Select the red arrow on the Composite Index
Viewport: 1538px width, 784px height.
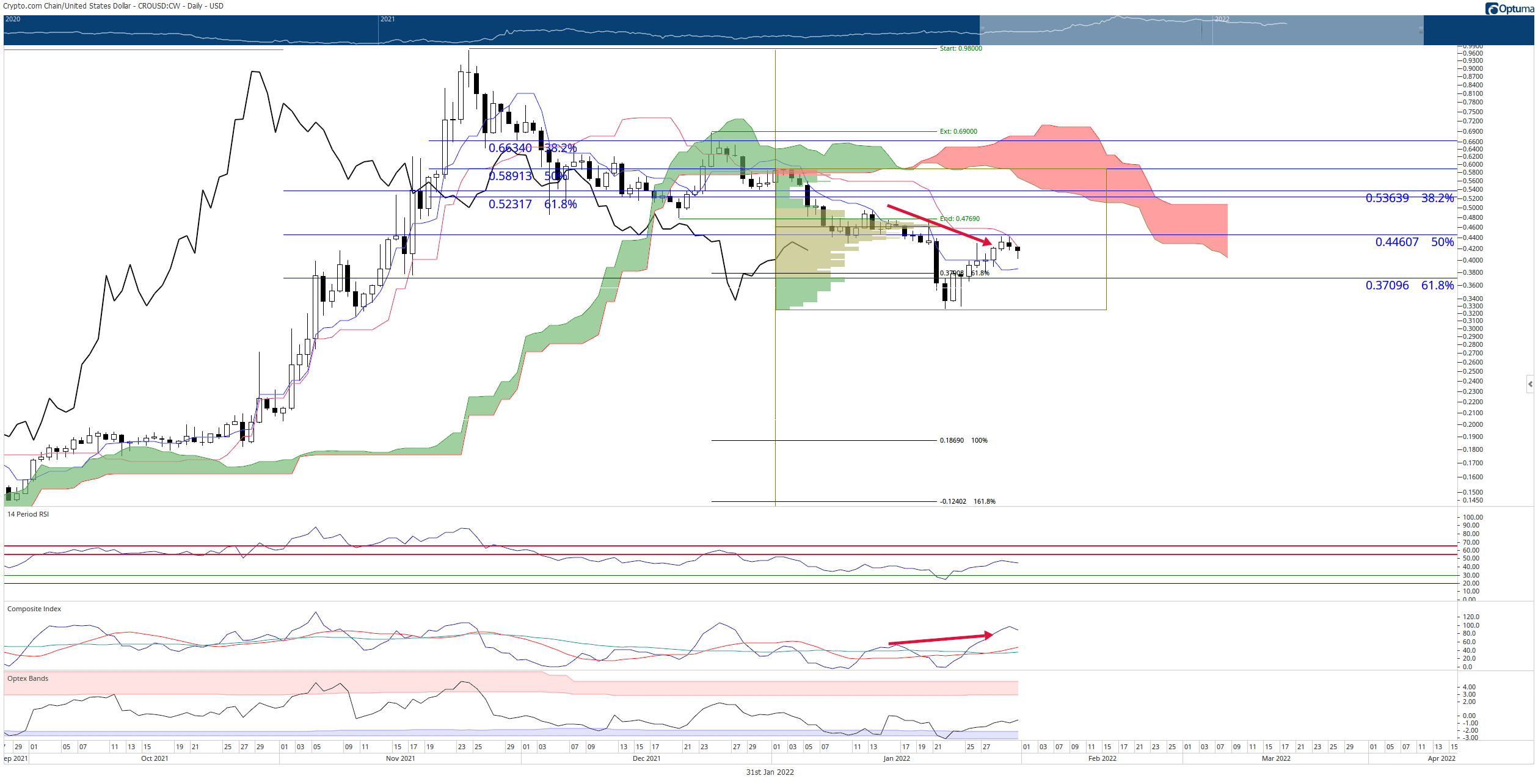(941, 639)
